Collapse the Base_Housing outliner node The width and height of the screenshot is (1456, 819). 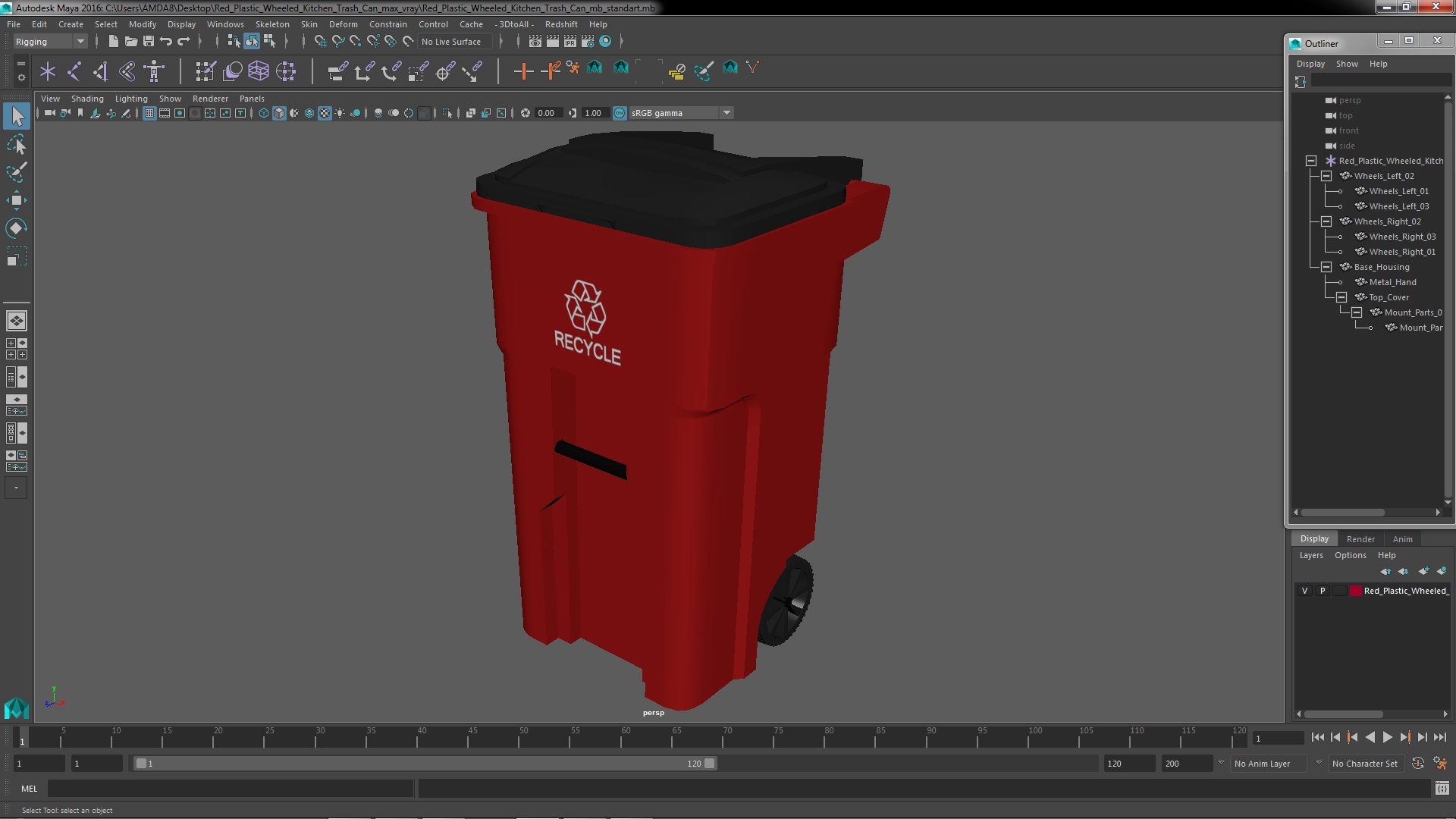pos(1326,267)
